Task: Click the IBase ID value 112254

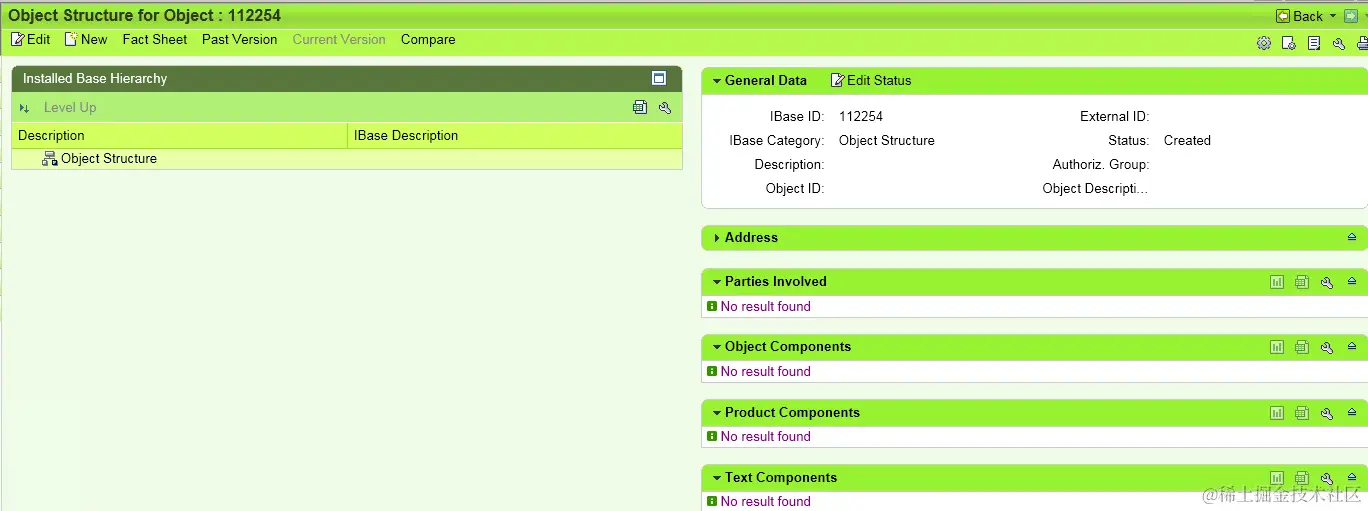Action: [x=861, y=116]
